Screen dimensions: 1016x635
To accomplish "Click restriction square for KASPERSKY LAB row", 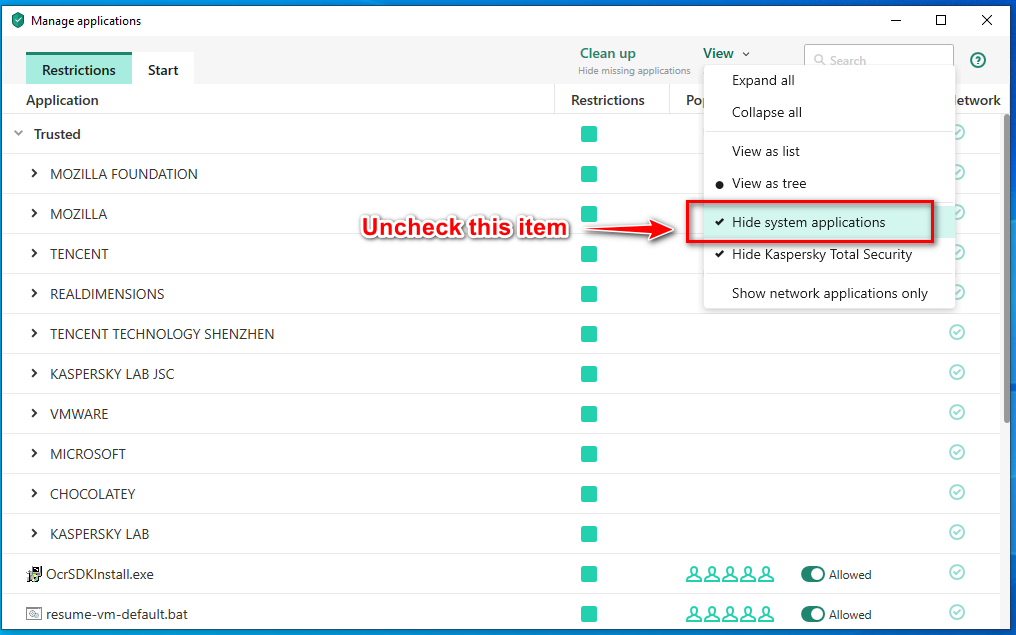I will pyautogui.click(x=588, y=534).
